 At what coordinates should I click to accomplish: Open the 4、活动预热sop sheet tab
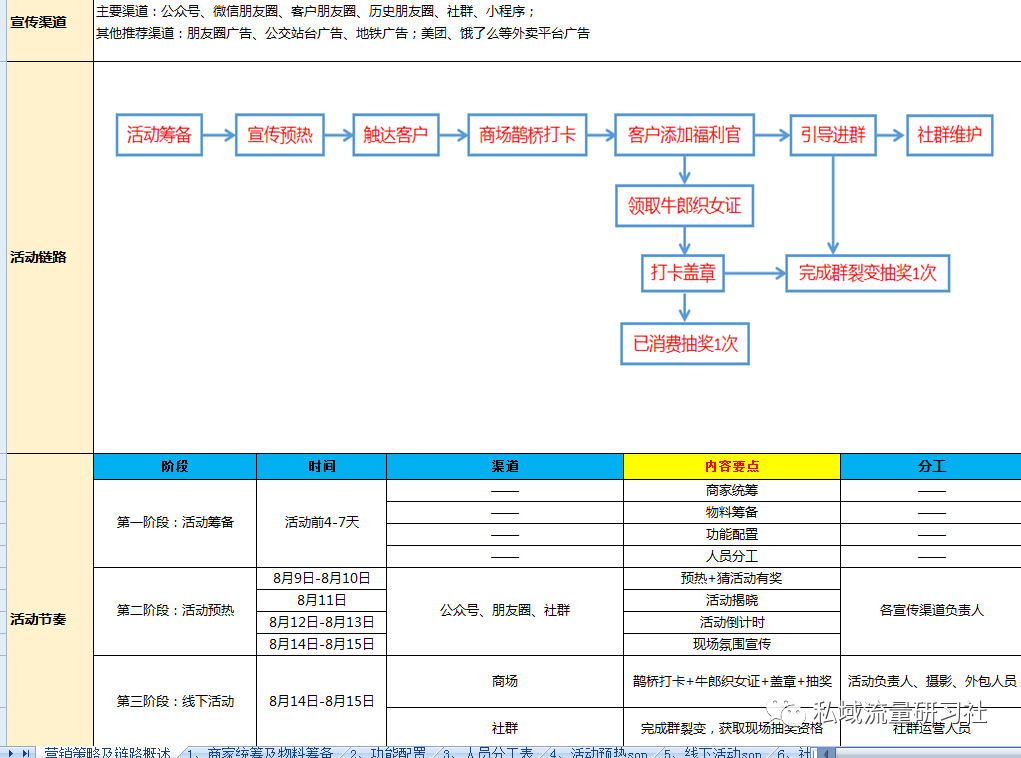(599, 753)
